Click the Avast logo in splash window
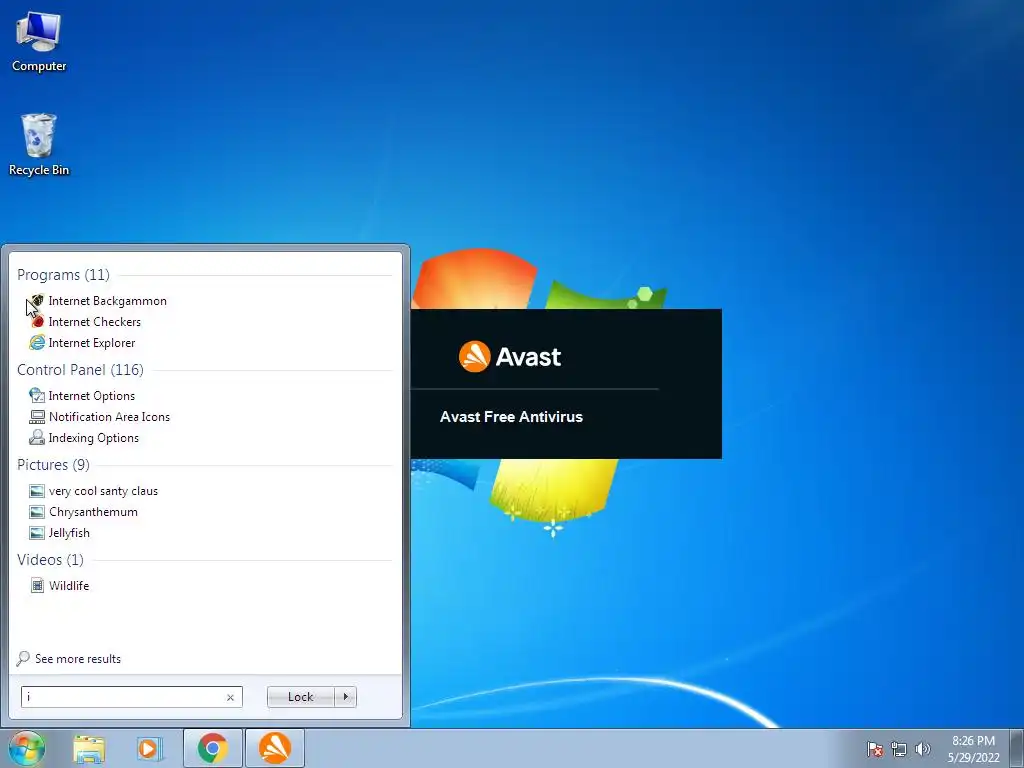Viewport: 1024px width, 768px height. click(x=510, y=357)
